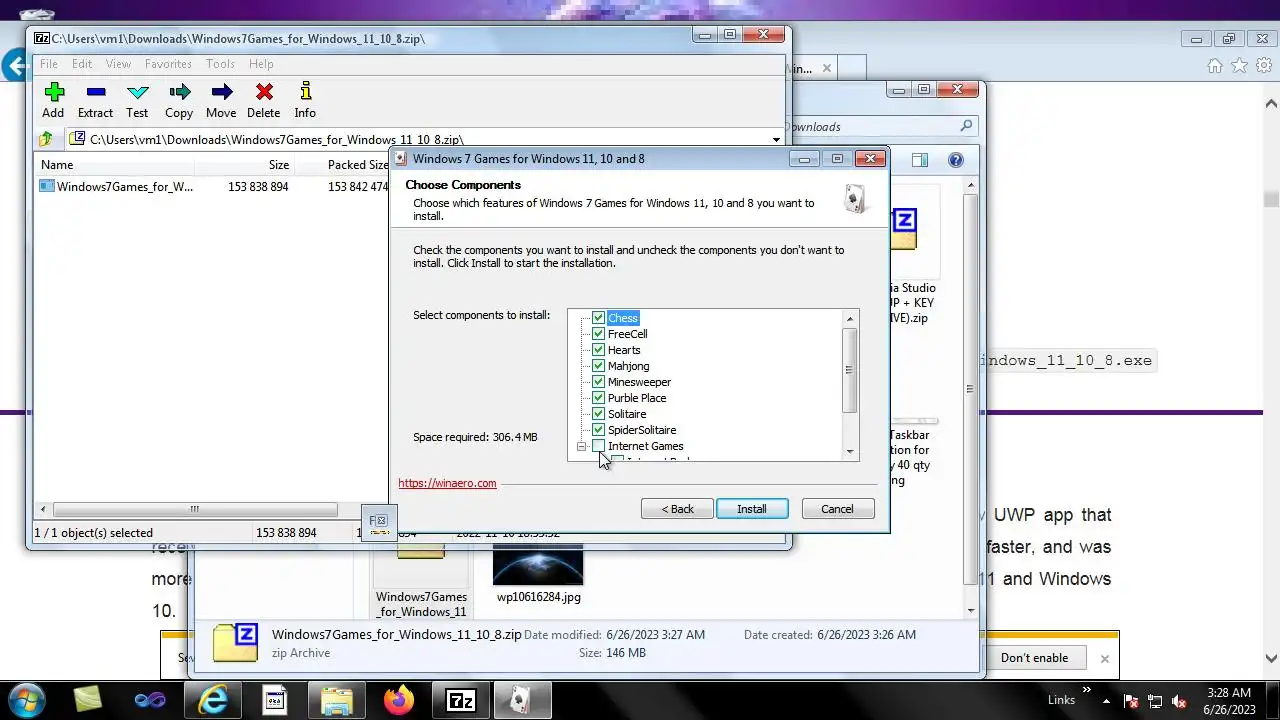The width and height of the screenshot is (1280, 720).
Task: Uncheck the Minesweeper component
Action: 598,382
